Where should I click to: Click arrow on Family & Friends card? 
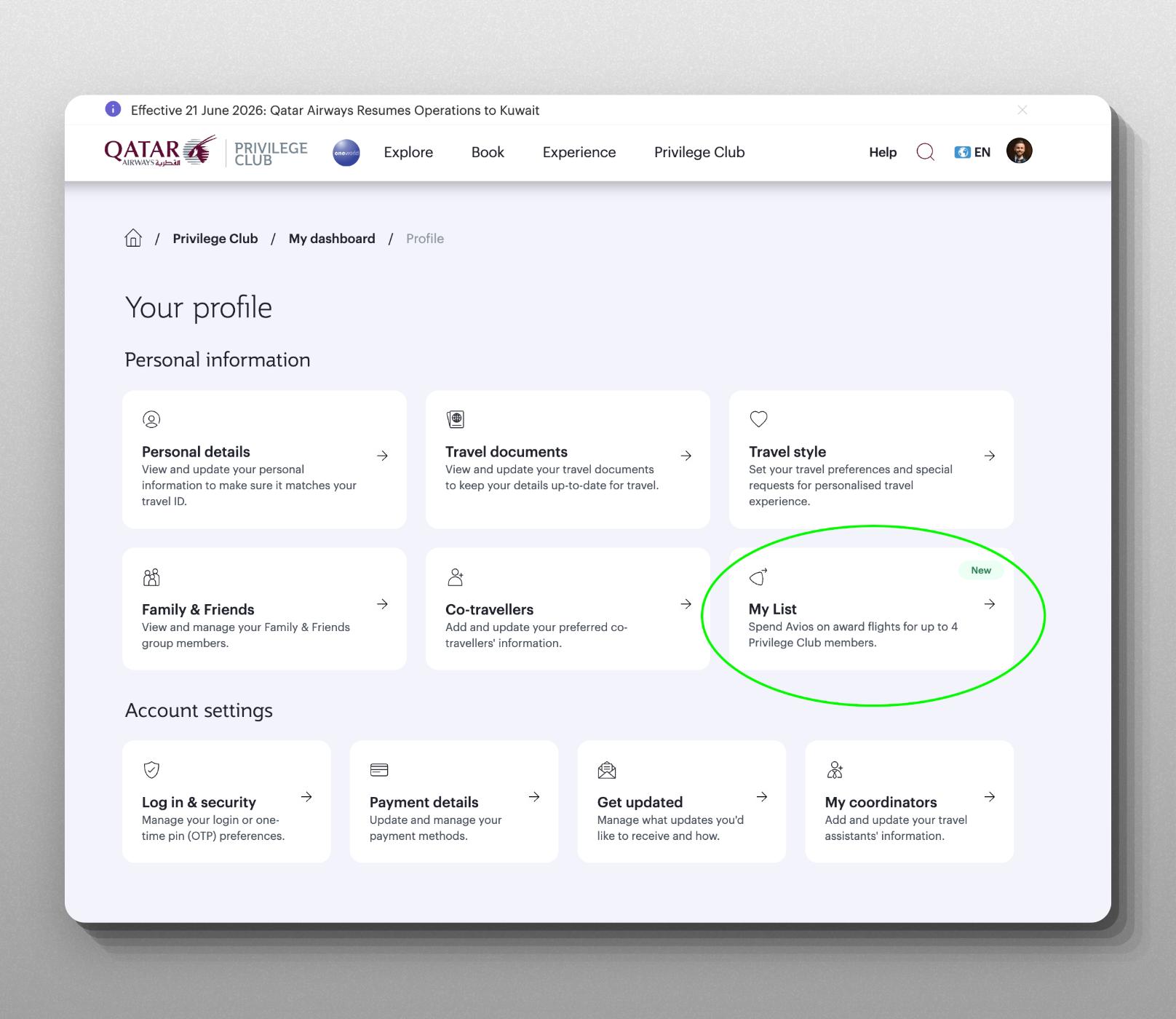382,604
